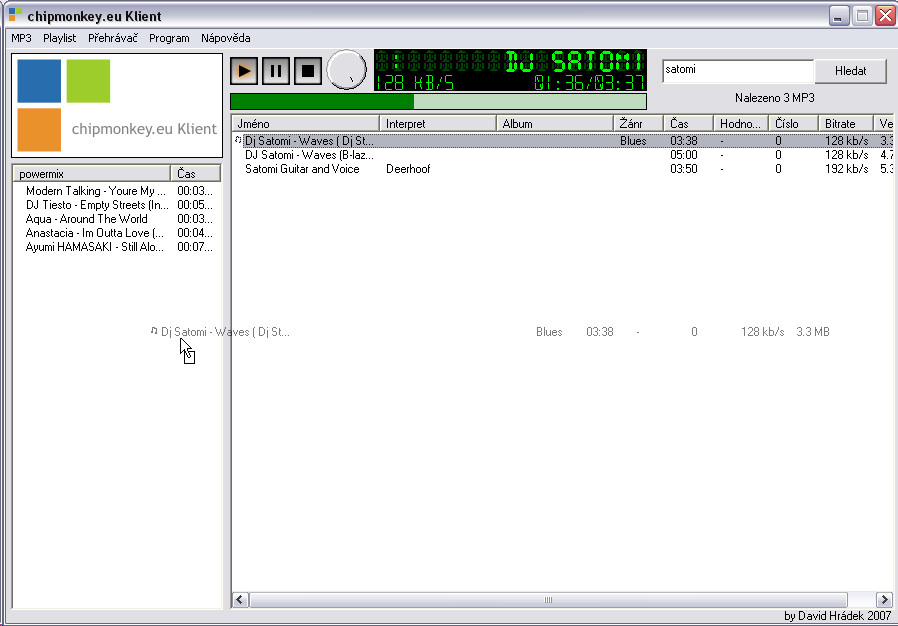Click the Hodno... column header

coord(741,124)
